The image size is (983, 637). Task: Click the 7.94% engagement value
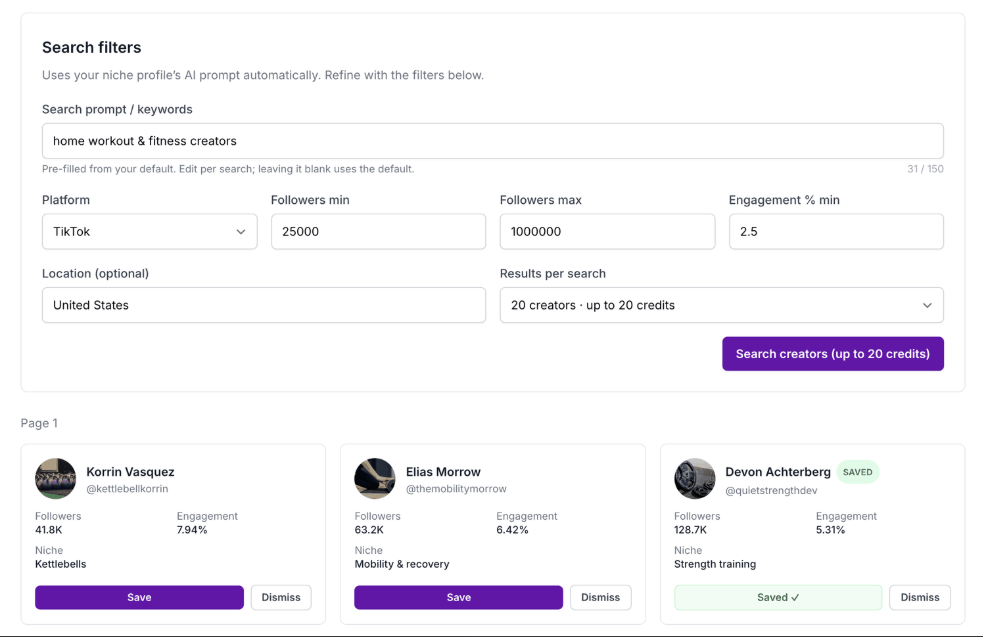(192, 530)
